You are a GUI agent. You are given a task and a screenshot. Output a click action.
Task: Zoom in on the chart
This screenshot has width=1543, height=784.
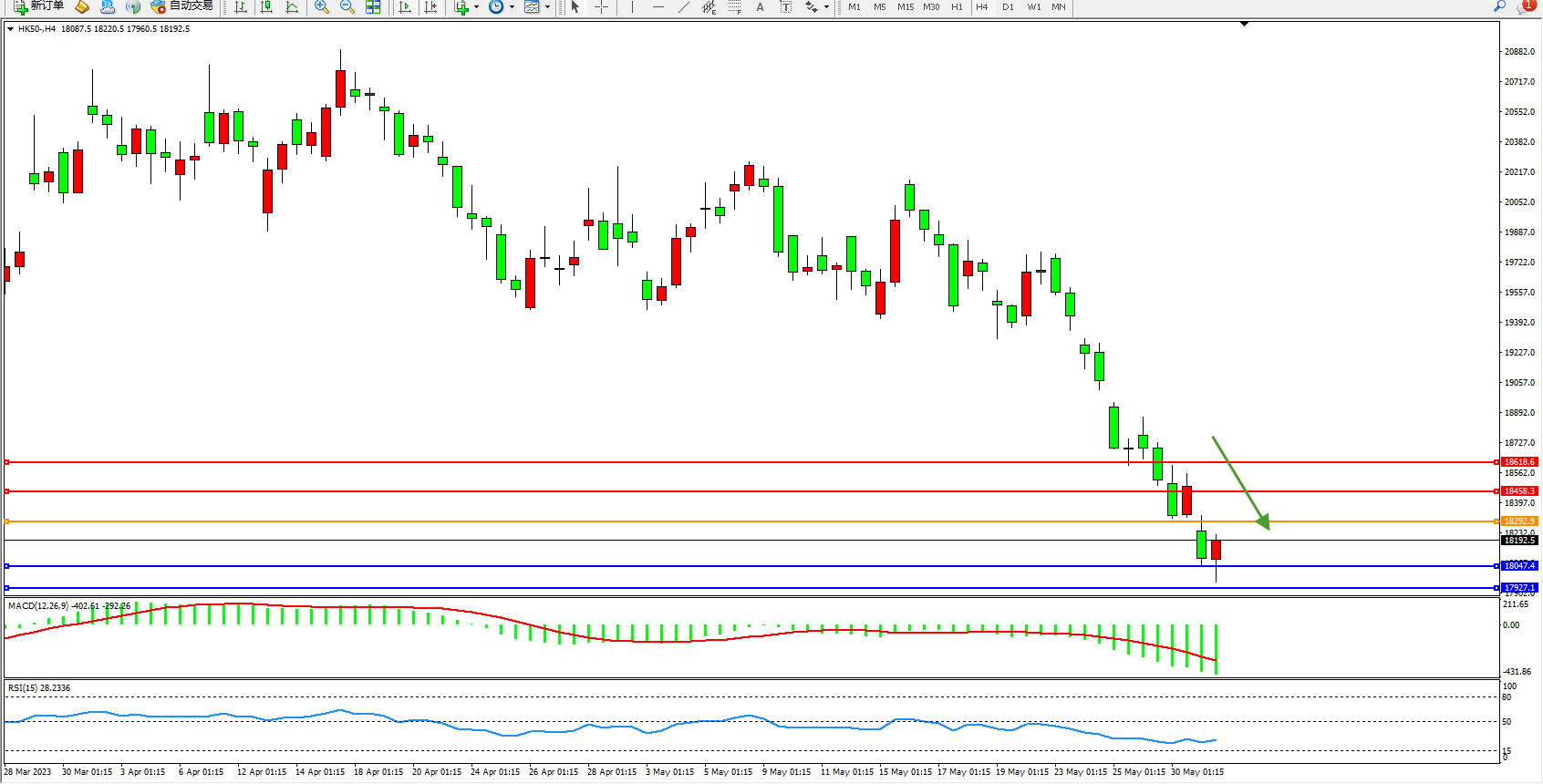point(322,7)
